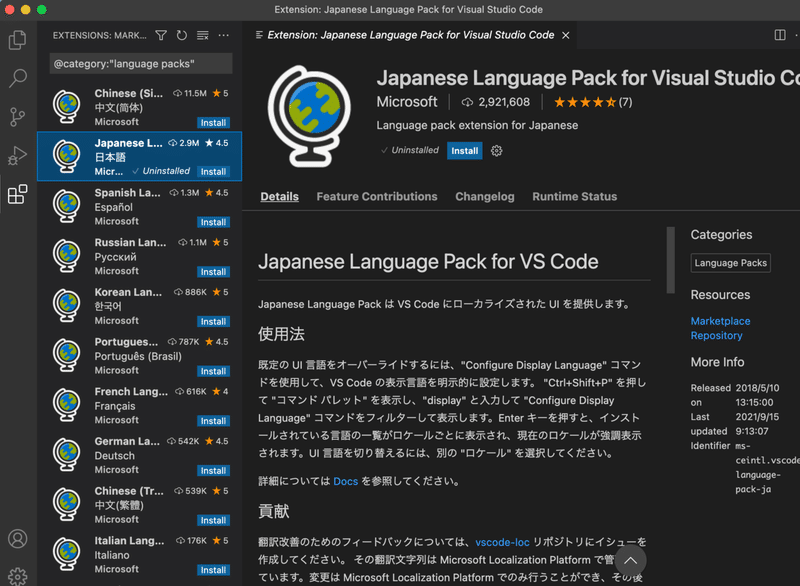This screenshot has width=800, height=586.
Task: Select Chinese (Traditional) extension row
Action: pyautogui.click(x=139, y=505)
